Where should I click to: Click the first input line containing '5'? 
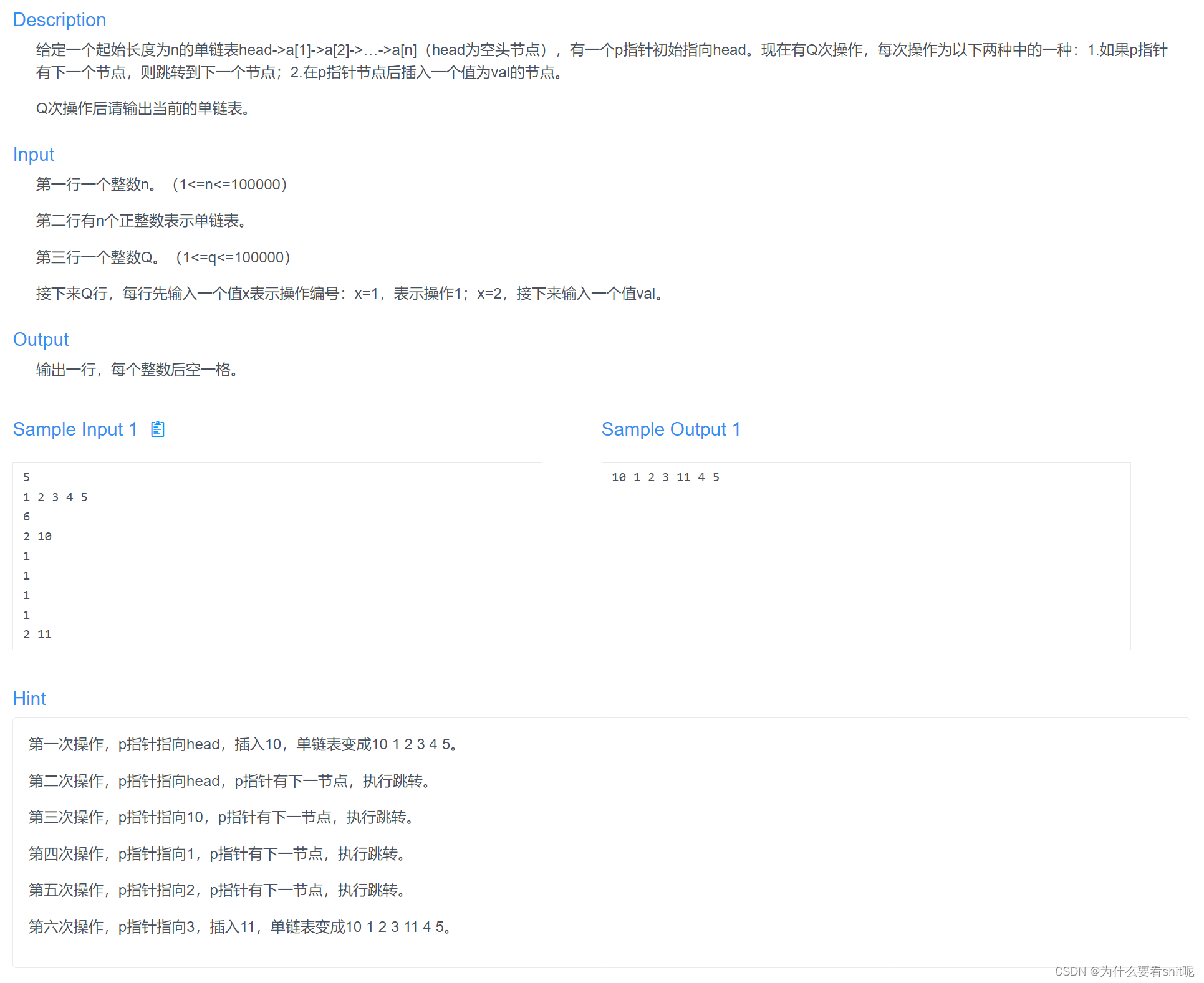[x=26, y=477]
